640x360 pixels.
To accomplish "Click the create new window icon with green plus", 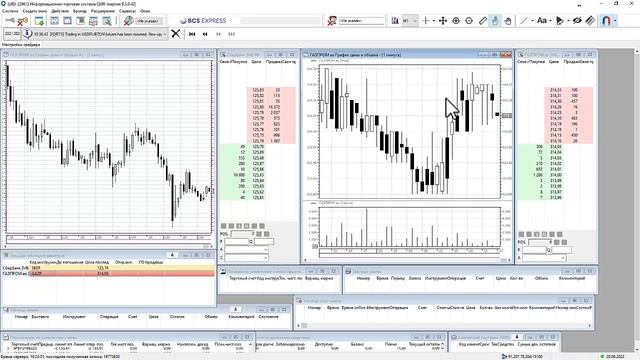I will 40,20.
